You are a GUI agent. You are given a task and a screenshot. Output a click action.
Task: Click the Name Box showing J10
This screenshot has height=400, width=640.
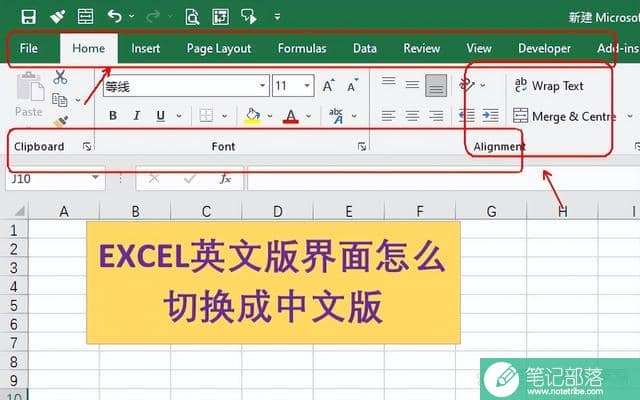[49, 178]
